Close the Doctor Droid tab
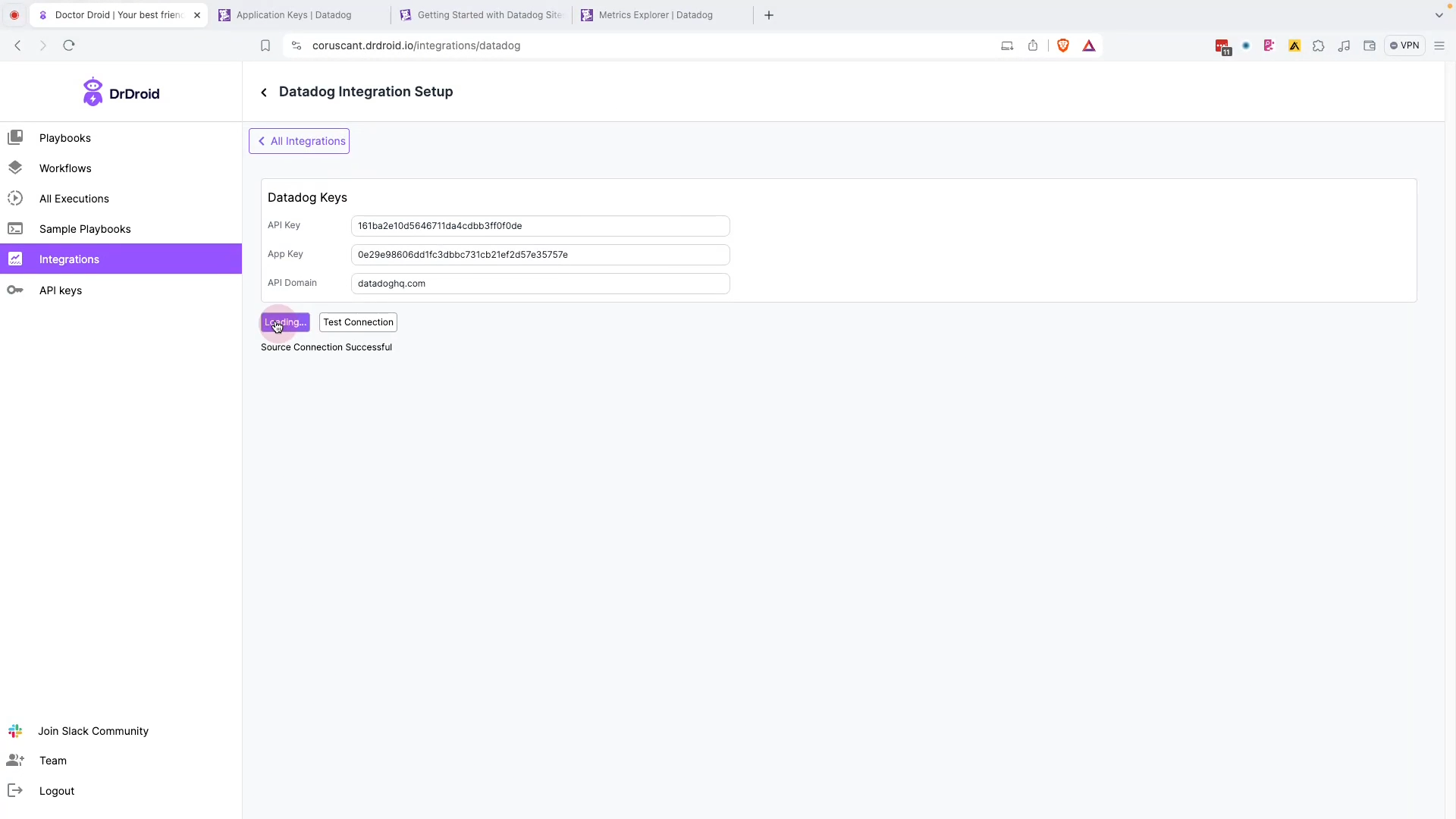The image size is (1456, 819). coord(197,15)
